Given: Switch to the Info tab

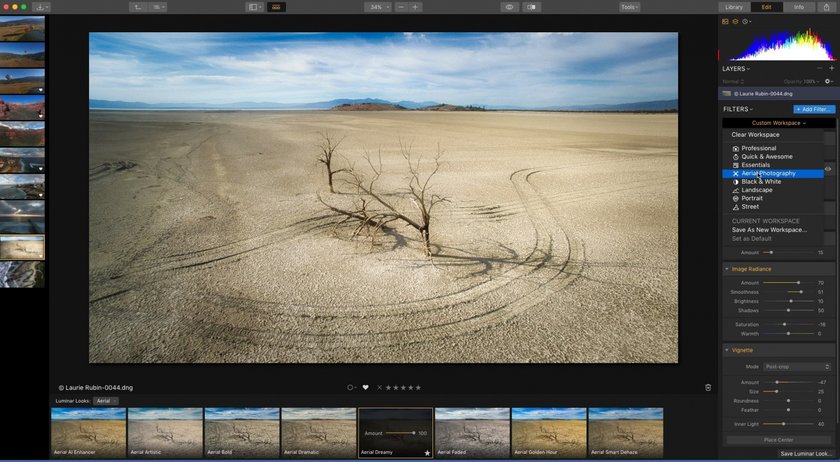Looking at the screenshot, I should click(x=799, y=7).
